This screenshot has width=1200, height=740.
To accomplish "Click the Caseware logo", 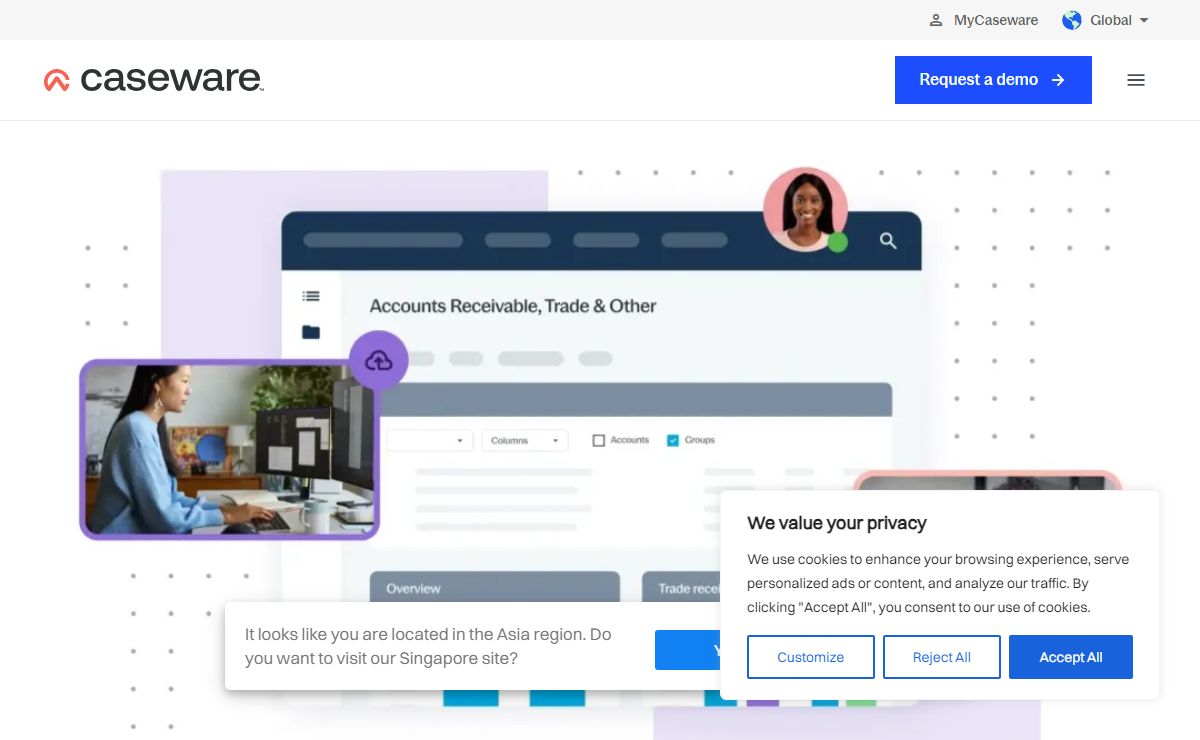I will point(154,80).
